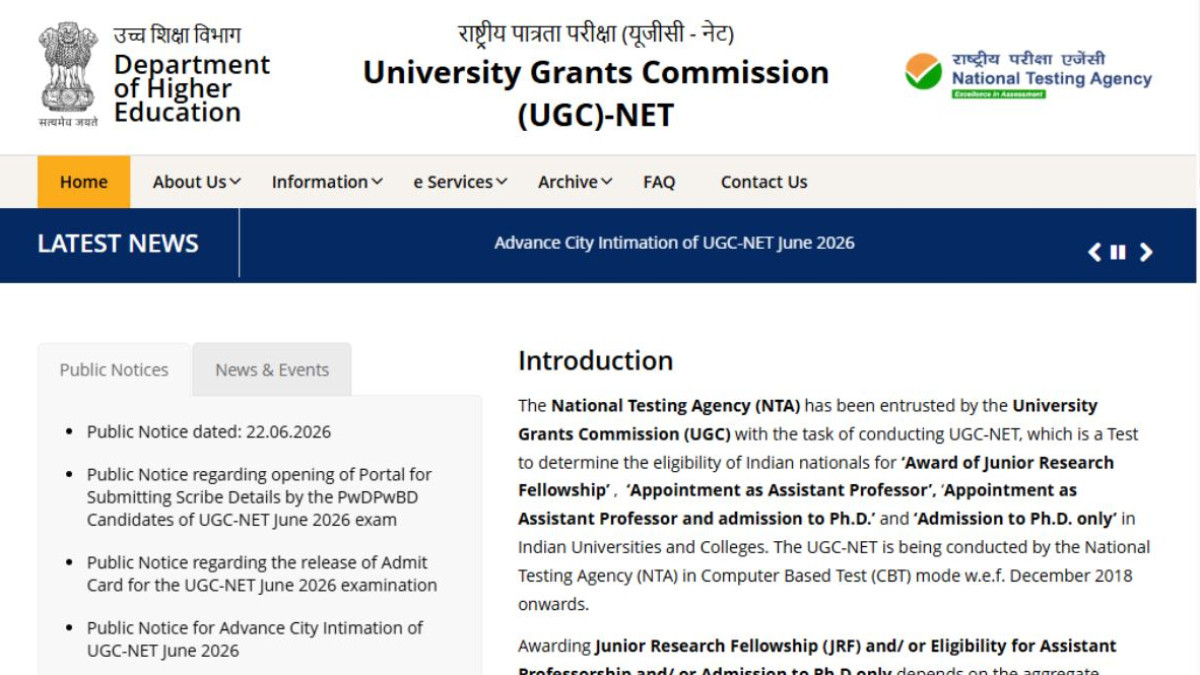Image resolution: width=1200 pixels, height=675 pixels.
Task: Switch to the News & Events tab
Action: [x=272, y=370]
